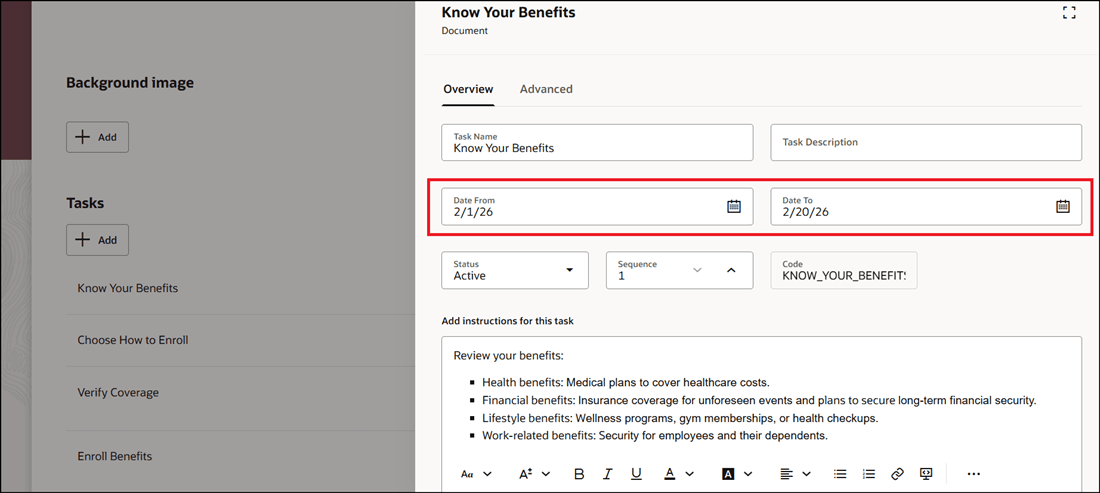The height and width of the screenshot is (493, 1100).
Task: Increase the Sequence value
Action: (731, 270)
